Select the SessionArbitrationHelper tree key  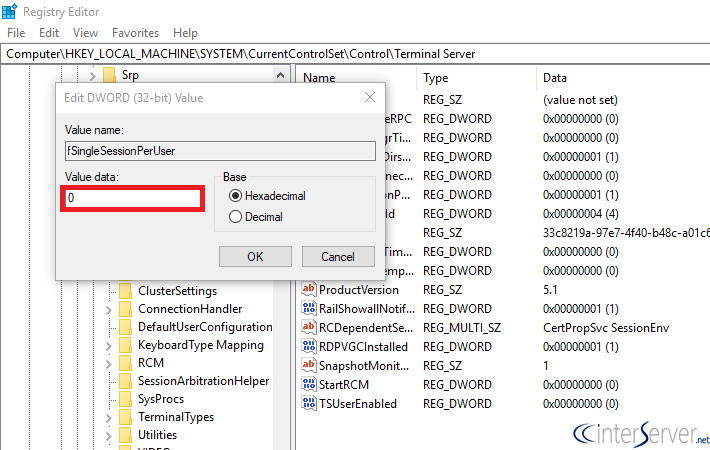pyautogui.click(x=203, y=381)
